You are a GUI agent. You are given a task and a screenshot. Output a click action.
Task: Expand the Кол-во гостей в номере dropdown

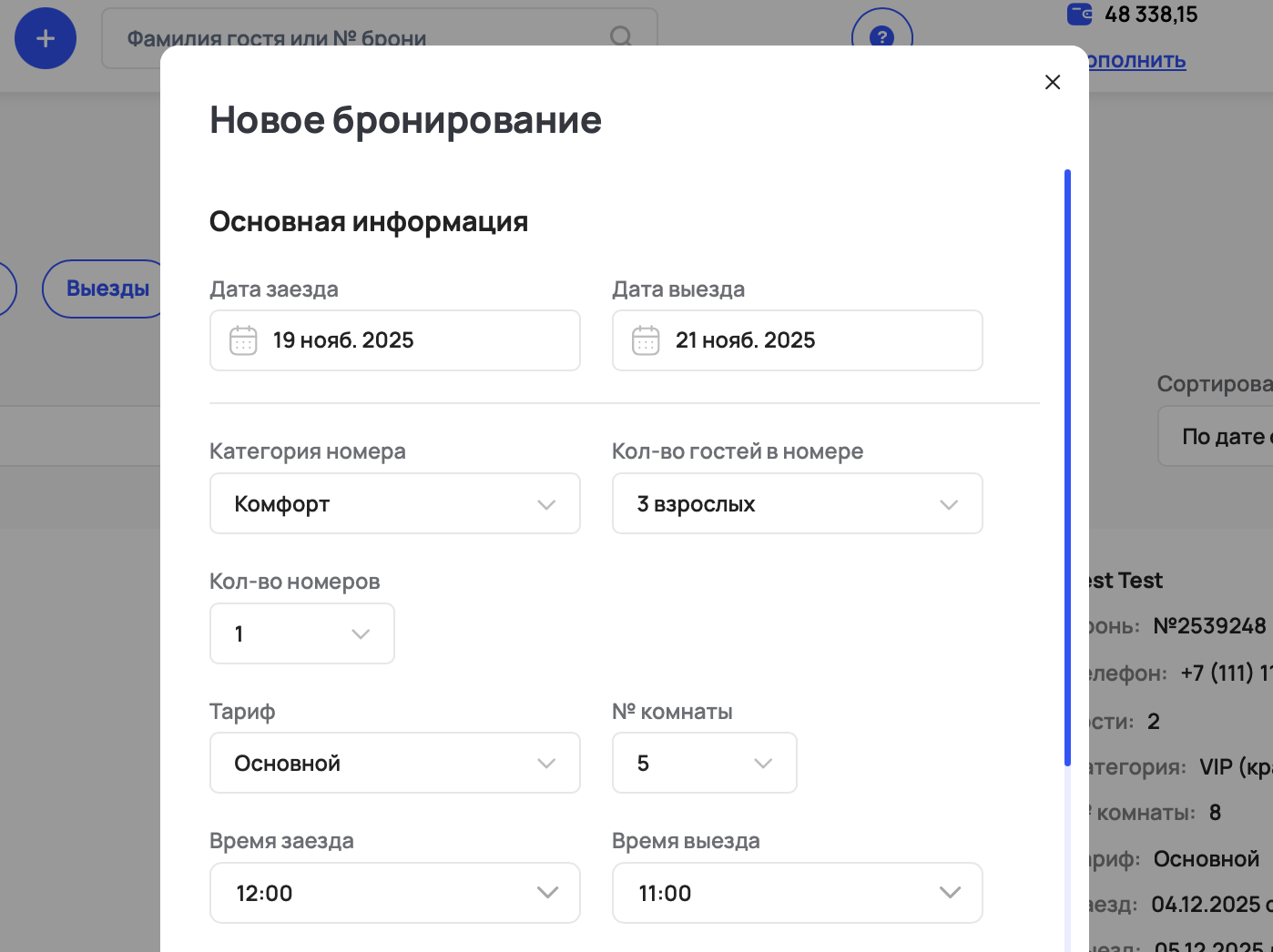click(x=797, y=503)
